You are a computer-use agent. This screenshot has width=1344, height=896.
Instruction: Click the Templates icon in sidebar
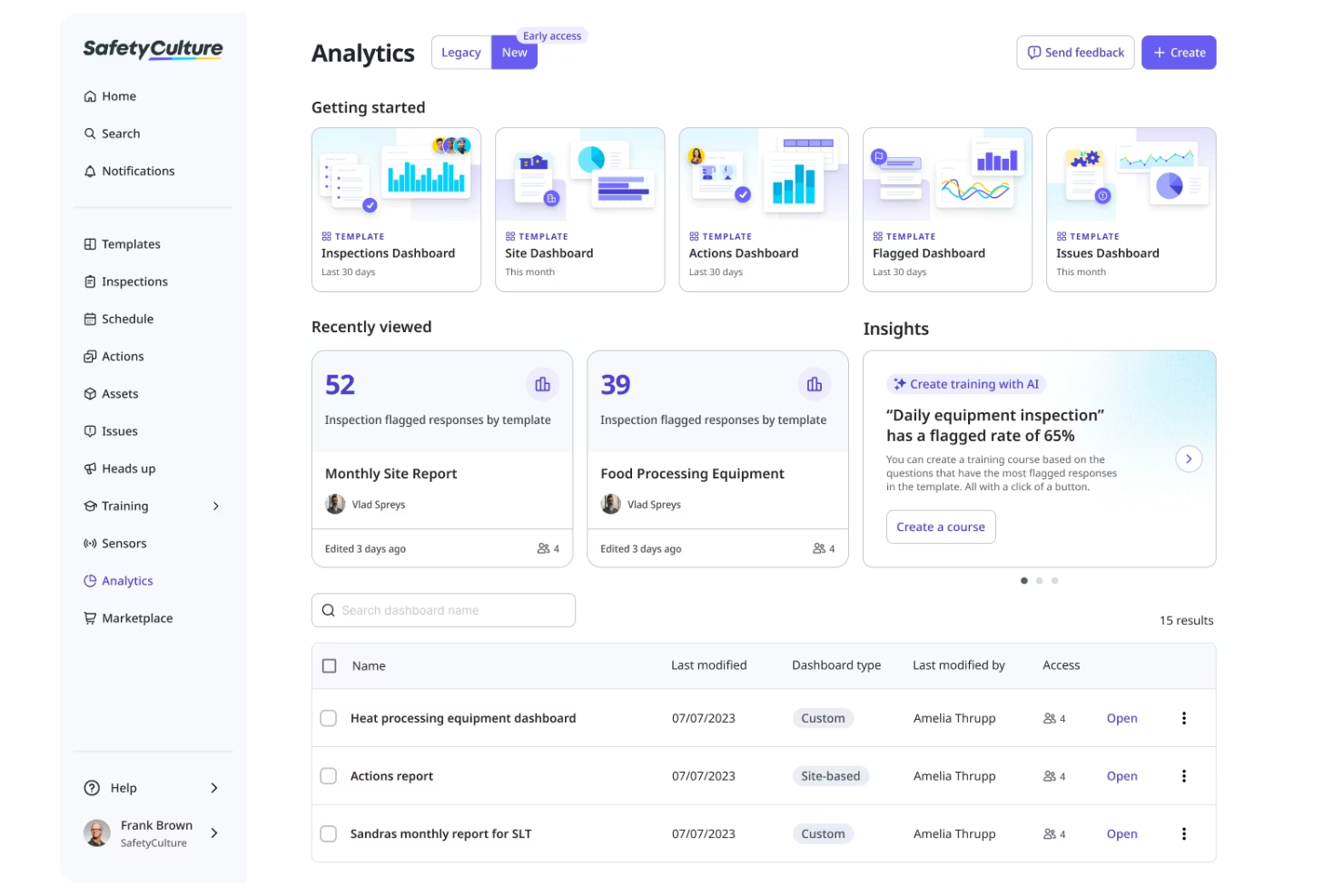tap(90, 244)
